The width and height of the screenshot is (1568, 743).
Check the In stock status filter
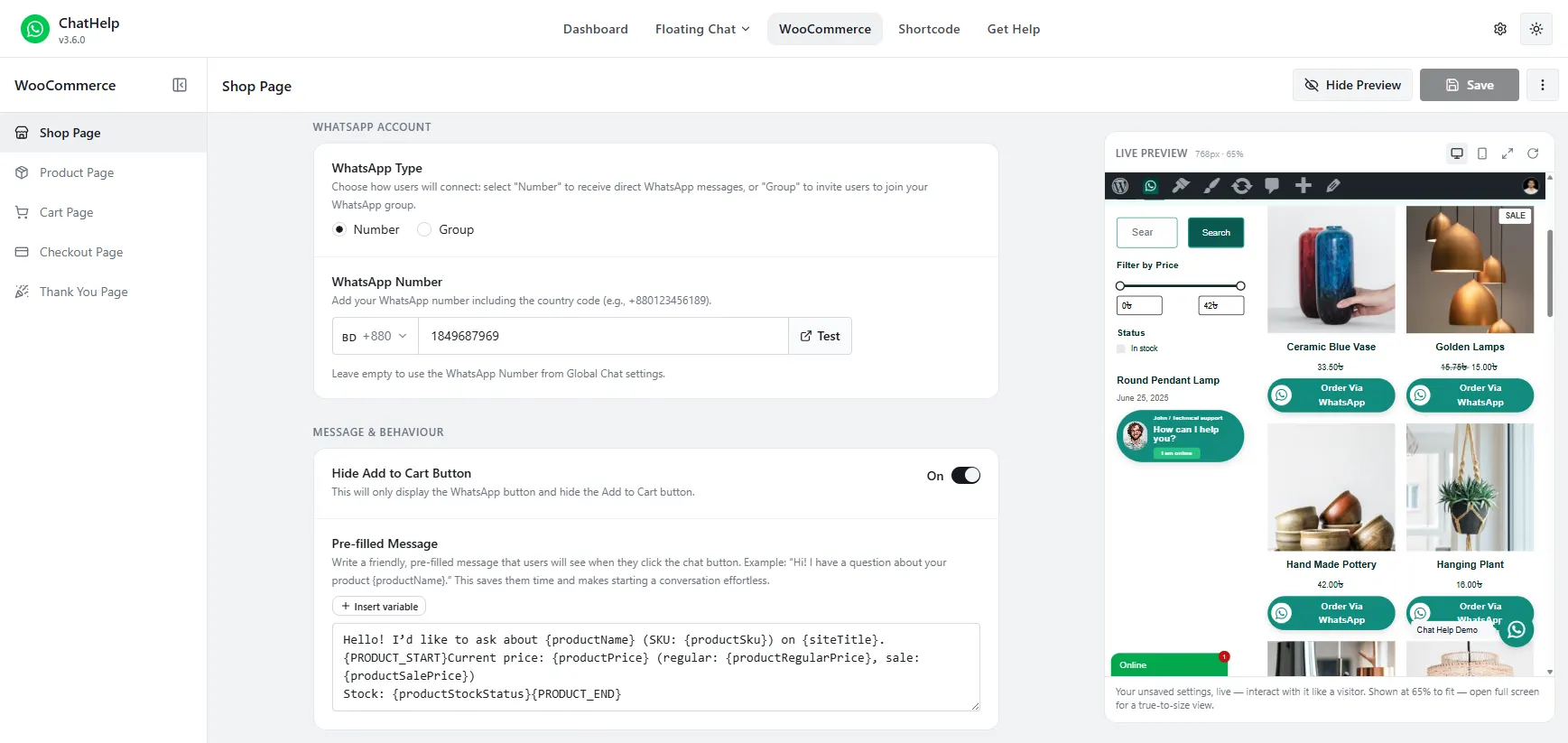click(x=1121, y=348)
